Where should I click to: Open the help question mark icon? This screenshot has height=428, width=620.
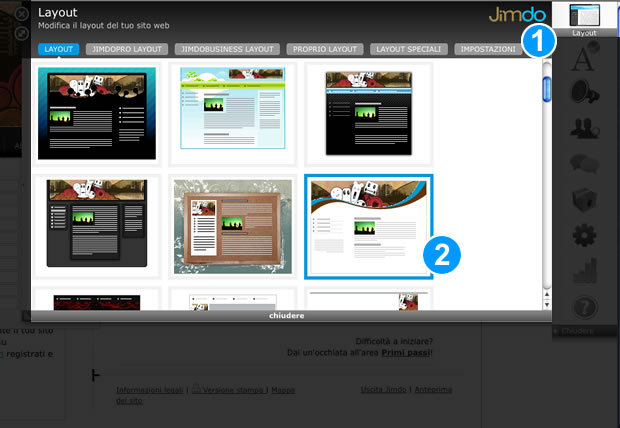tap(584, 307)
